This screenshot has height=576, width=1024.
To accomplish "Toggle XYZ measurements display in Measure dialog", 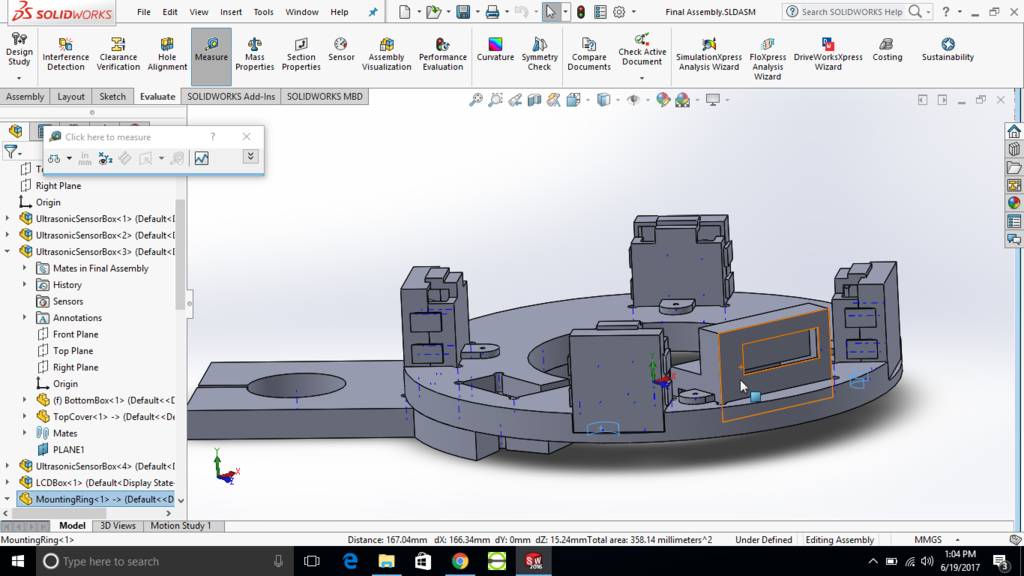I will click(106, 158).
